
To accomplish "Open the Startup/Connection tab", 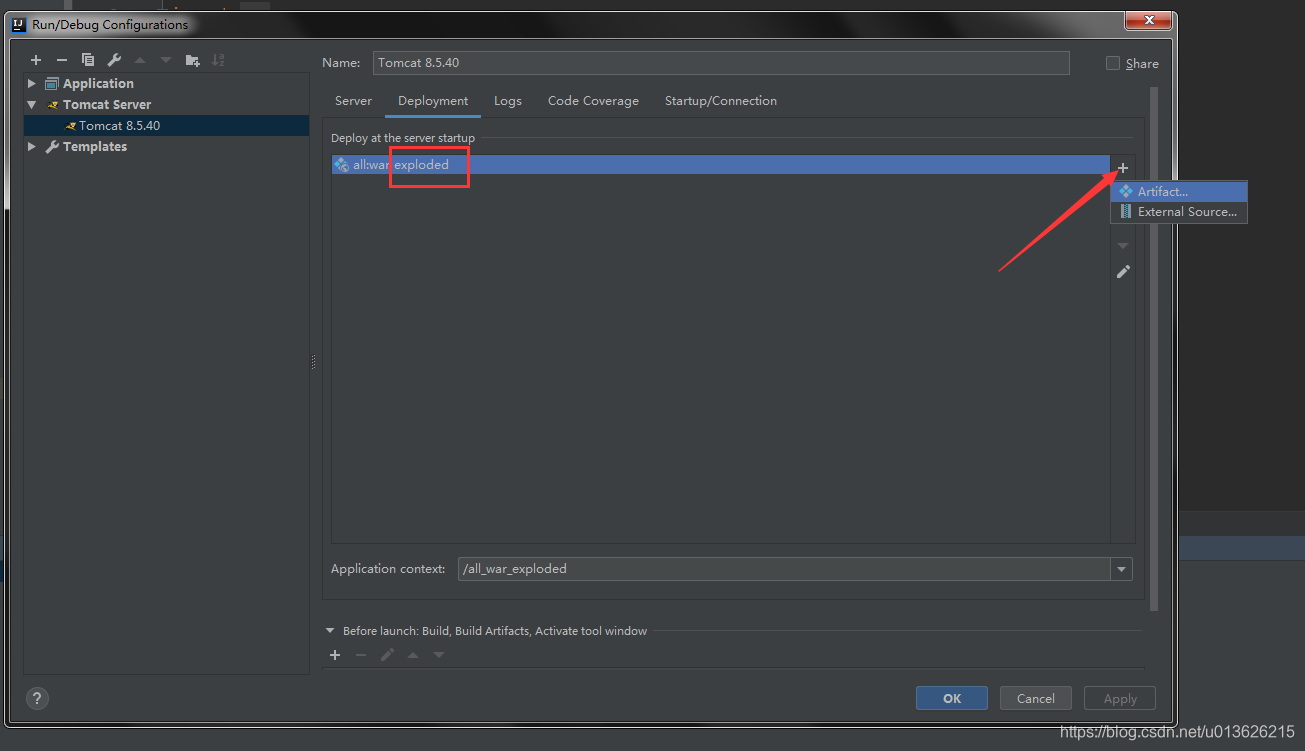I will (721, 101).
